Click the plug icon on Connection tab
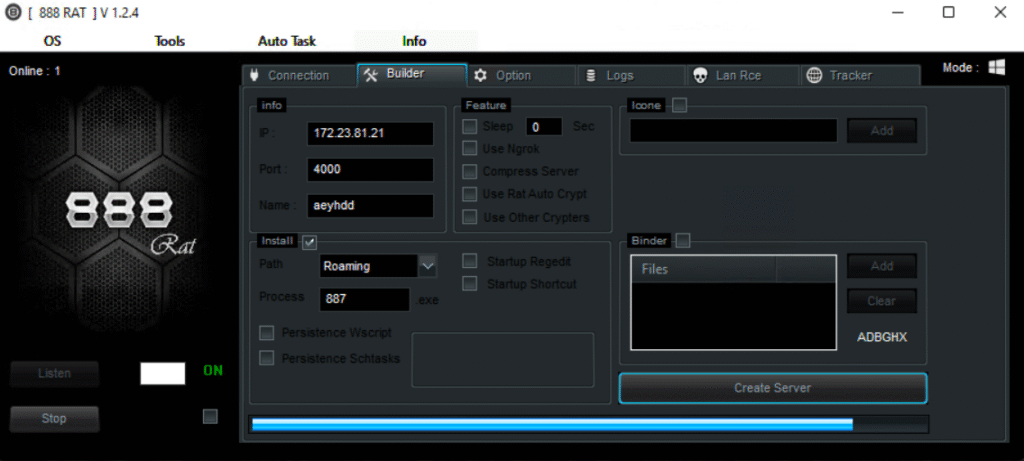 (x=254, y=75)
